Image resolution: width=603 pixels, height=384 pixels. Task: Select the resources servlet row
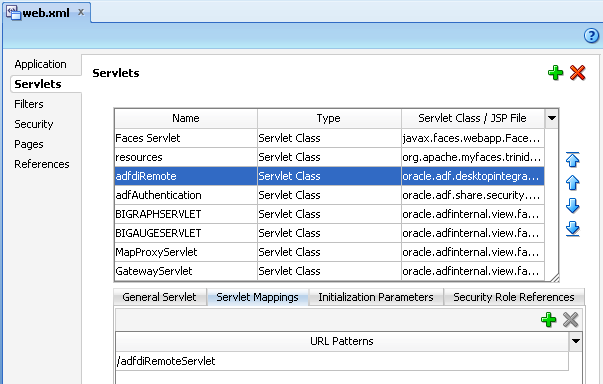pyautogui.click(x=329, y=157)
